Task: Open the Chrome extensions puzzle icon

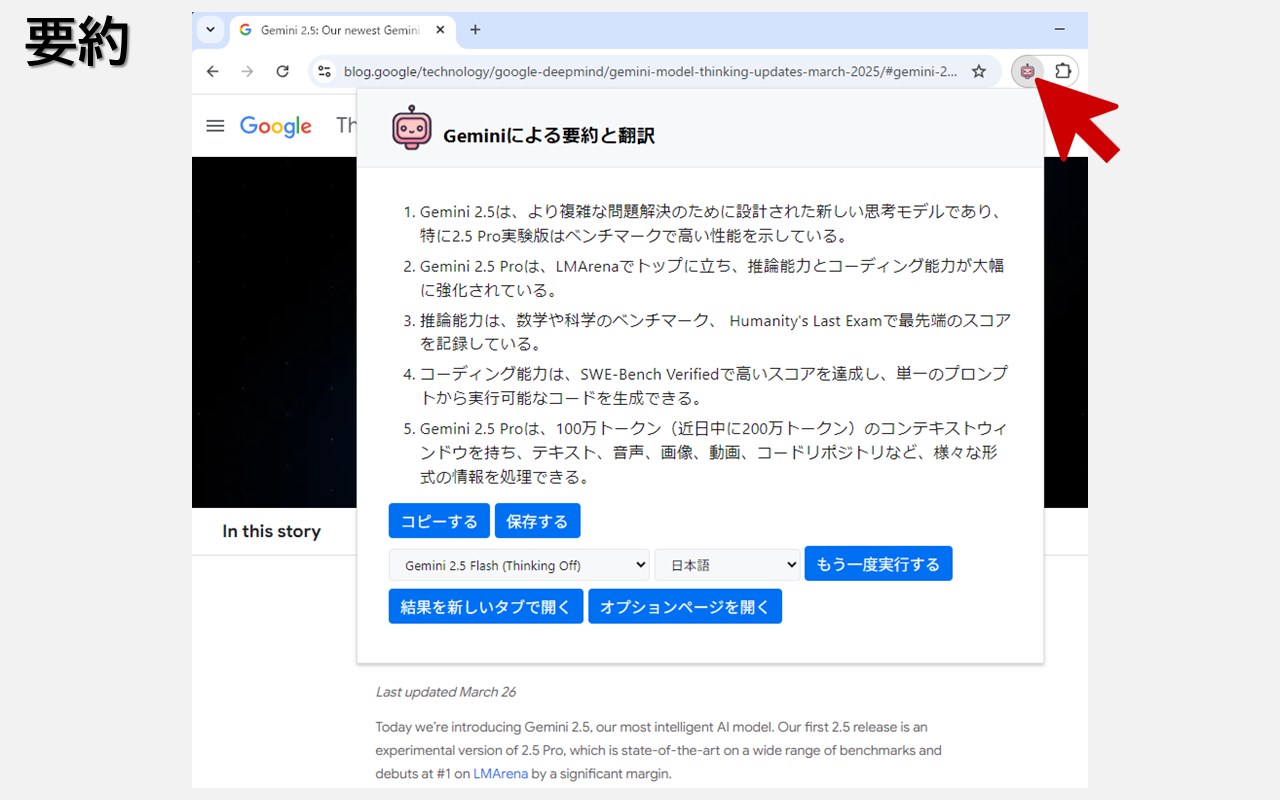Action: 1063,71
